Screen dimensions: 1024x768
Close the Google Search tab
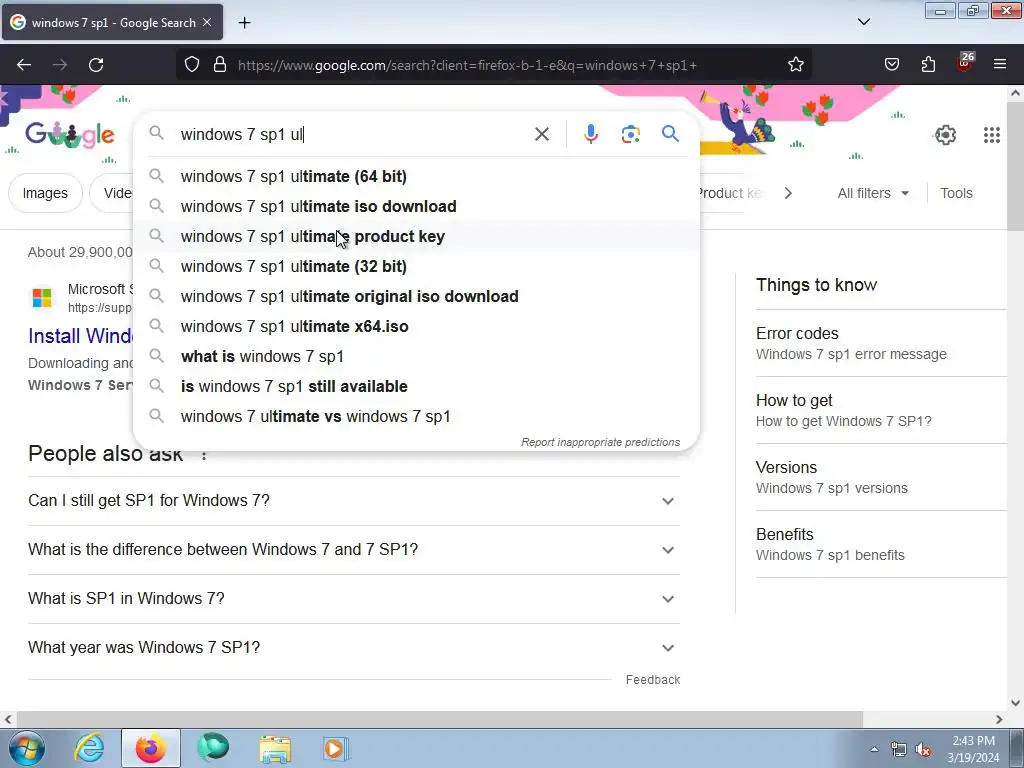click(x=207, y=22)
